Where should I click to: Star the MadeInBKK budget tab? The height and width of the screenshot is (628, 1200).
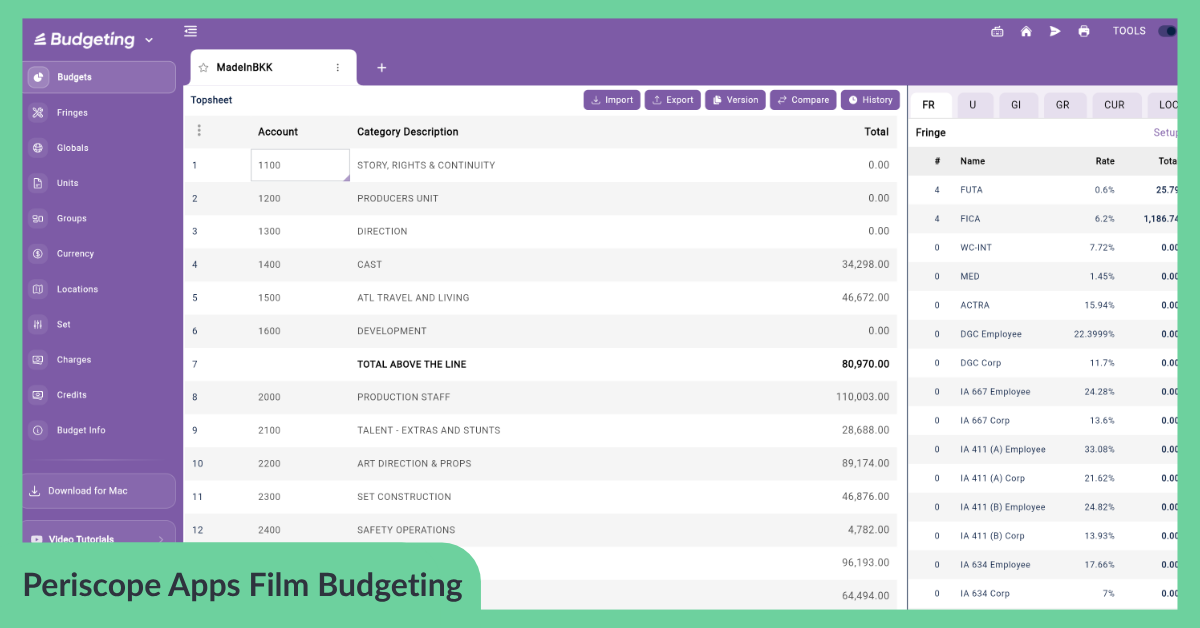pyautogui.click(x=203, y=68)
